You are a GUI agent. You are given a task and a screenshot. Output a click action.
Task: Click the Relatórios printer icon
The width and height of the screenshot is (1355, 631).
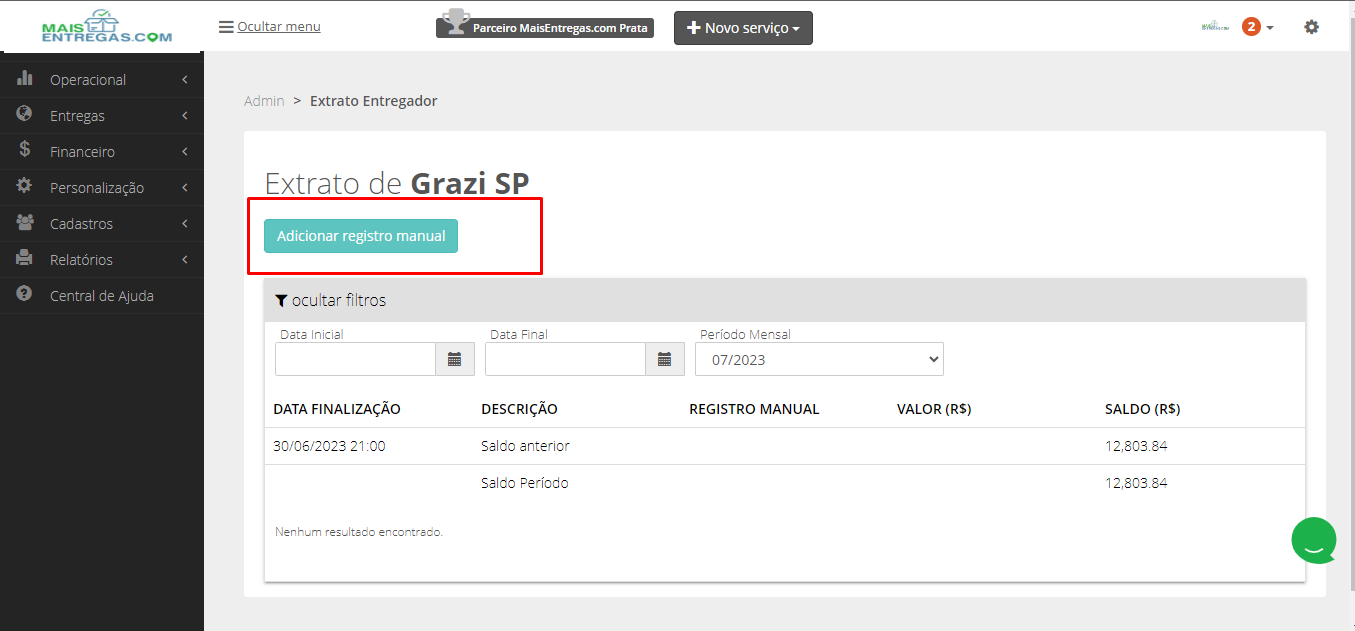(25, 259)
